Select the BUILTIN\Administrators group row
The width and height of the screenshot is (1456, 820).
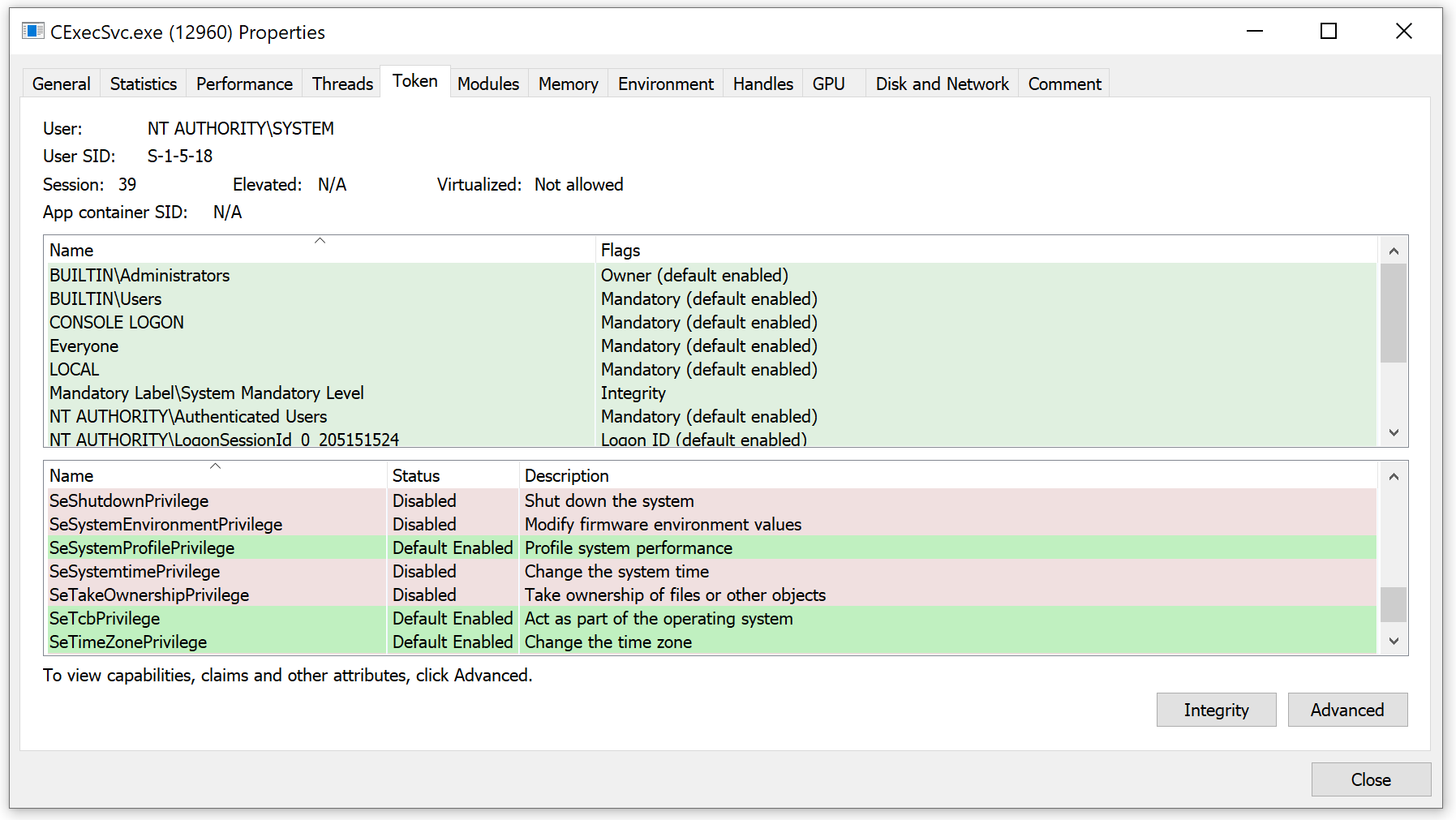711,275
